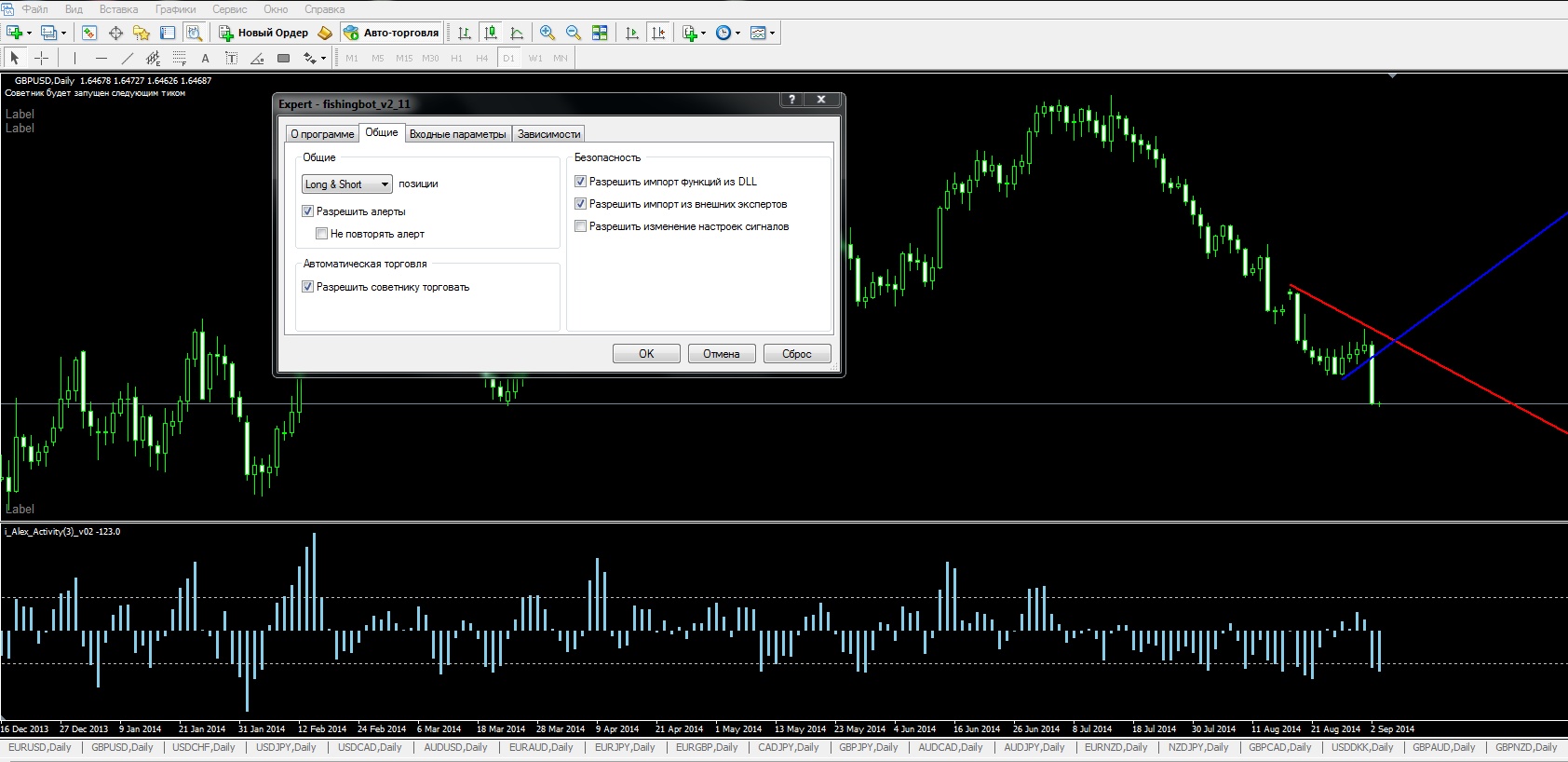This screenshot has width=1568, height=762.
Task: Select the H4 timeframe button
Action: coord(482,58)
